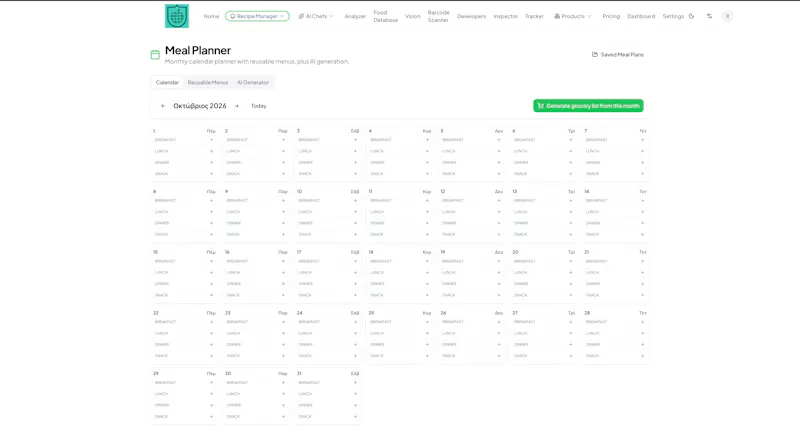Add lunch on day 1
This screenshot has width=800, height=446.
tap(212, 151)
